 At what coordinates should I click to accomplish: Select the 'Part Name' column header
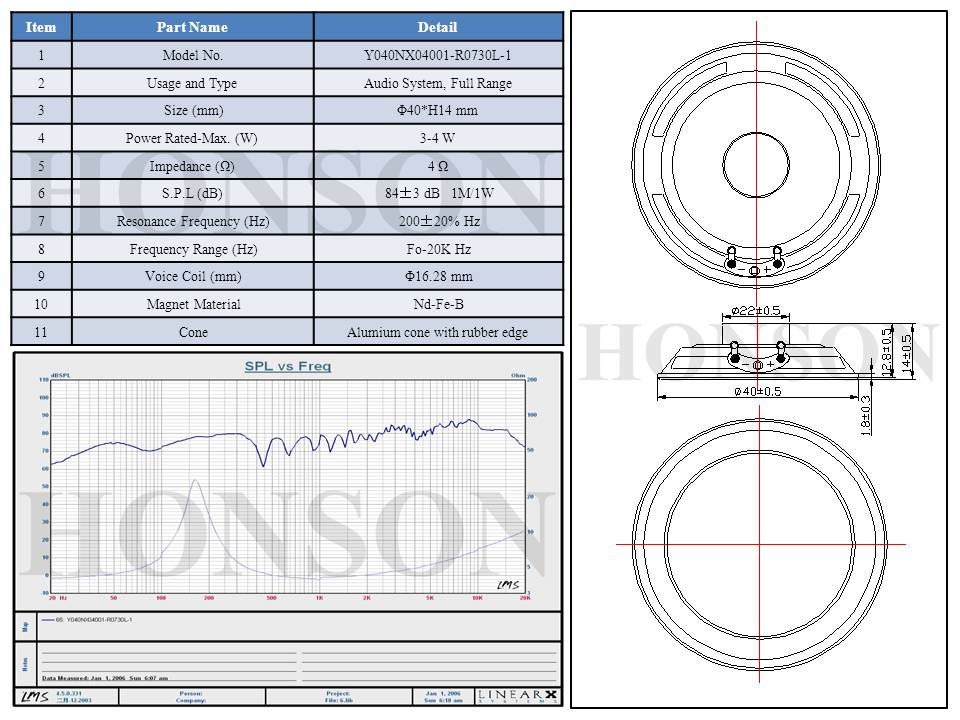192,27
